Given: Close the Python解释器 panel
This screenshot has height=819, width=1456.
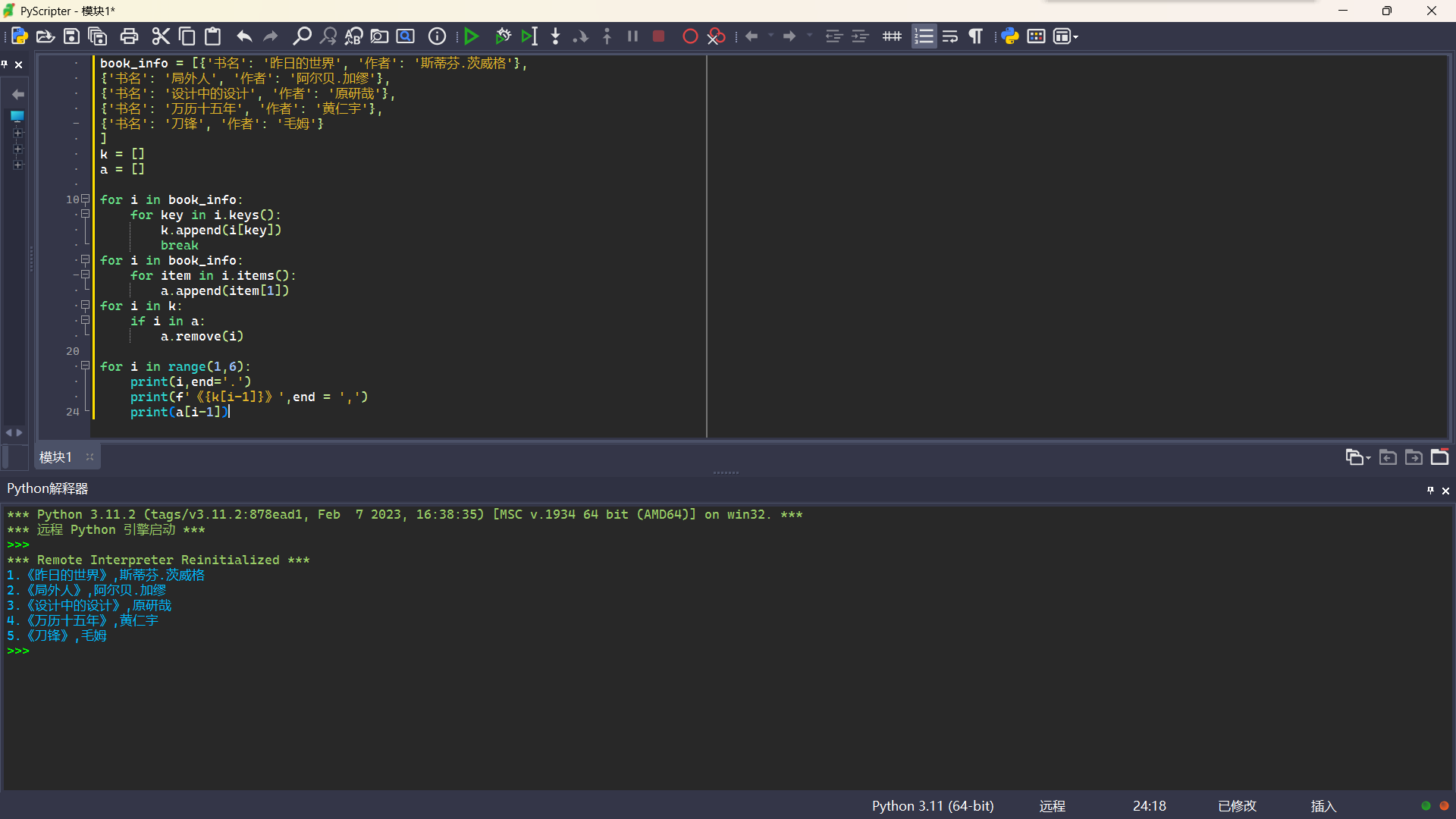Looking at the screenshot, I should [1445, 491].
